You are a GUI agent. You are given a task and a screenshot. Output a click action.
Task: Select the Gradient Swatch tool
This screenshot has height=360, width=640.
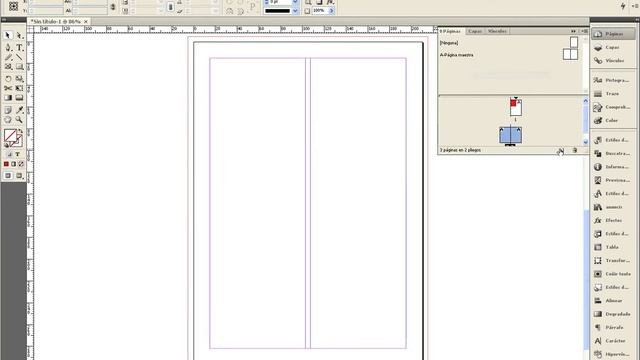pos(8,98)
